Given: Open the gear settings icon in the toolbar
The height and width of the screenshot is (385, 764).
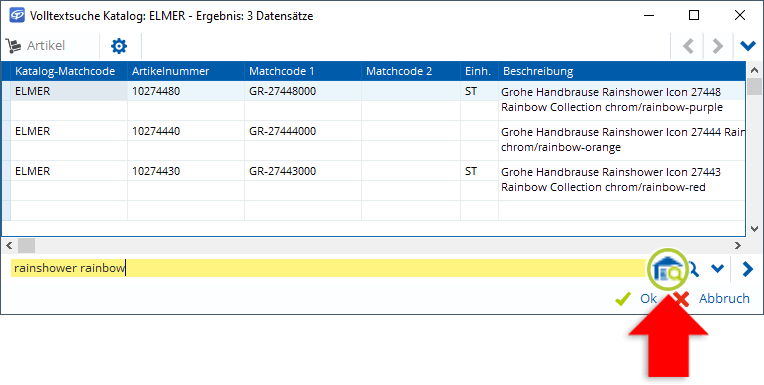Looking at the screenshot, I should 119,46.
